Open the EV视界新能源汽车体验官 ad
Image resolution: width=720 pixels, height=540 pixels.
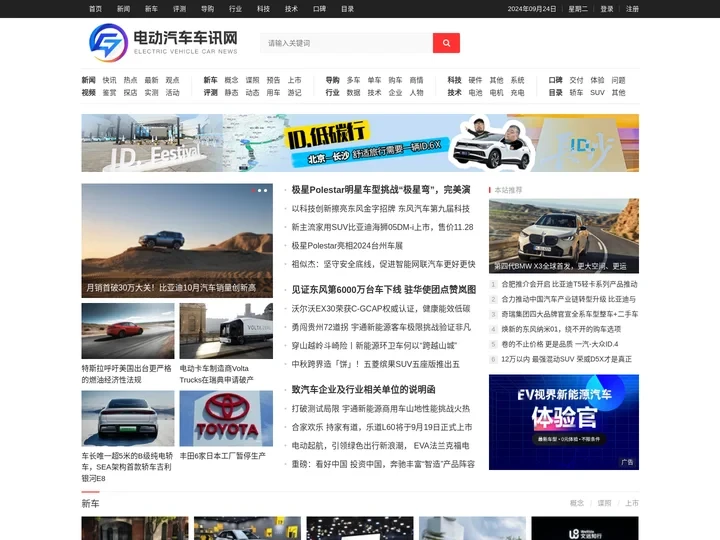tap(564, 422)
